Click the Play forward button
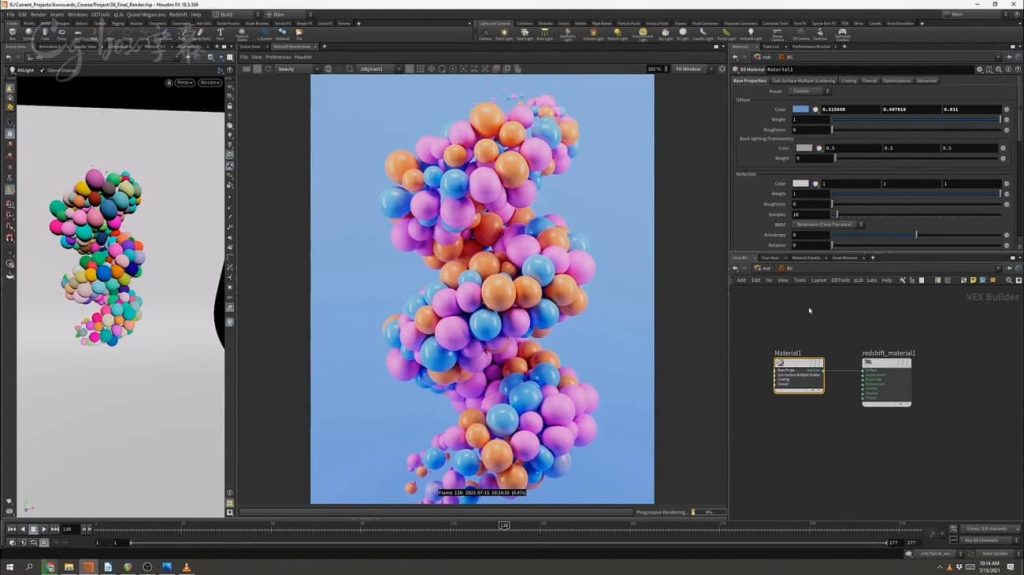Screen dimensions: 1024x575 click(44, 529)
